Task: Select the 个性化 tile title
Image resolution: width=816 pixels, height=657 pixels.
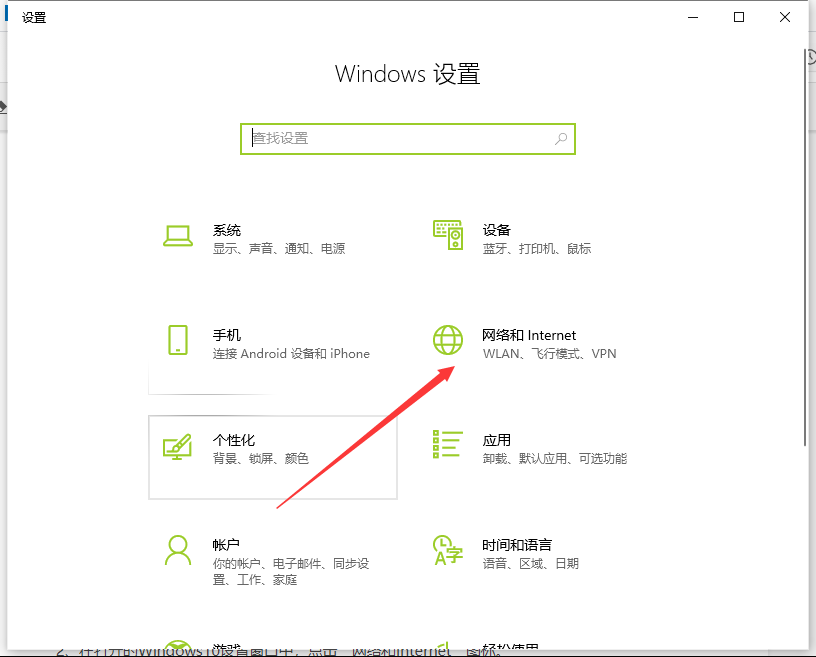Action: tap(234, 440)
